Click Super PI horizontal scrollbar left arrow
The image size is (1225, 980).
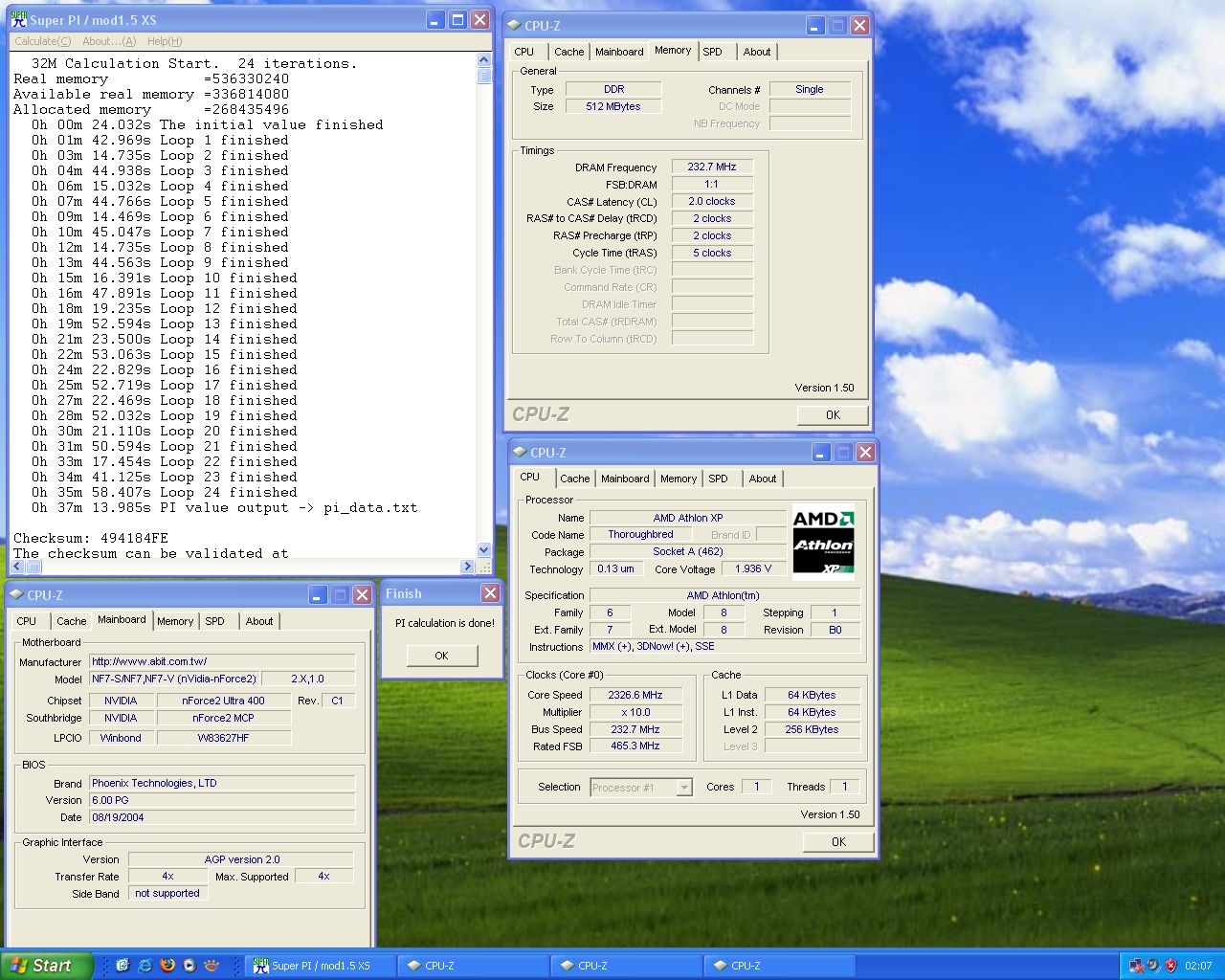coord(17,566)
